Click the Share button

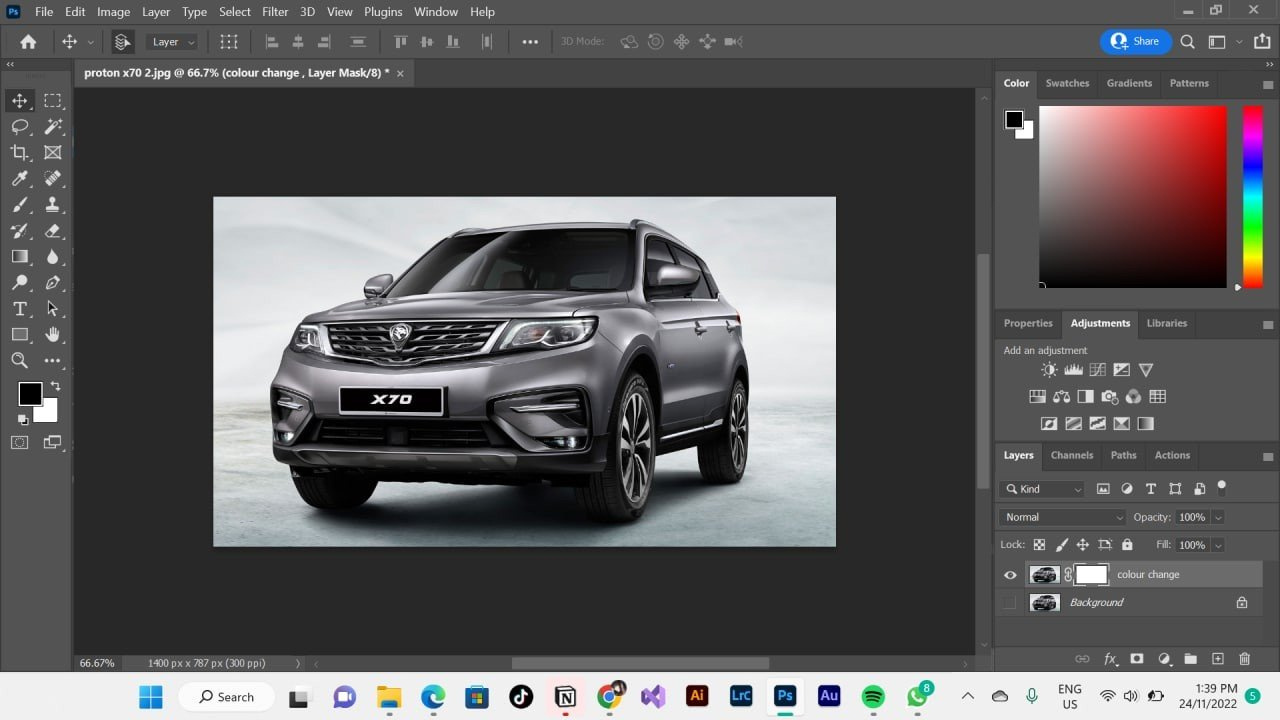pos(1135,42)
